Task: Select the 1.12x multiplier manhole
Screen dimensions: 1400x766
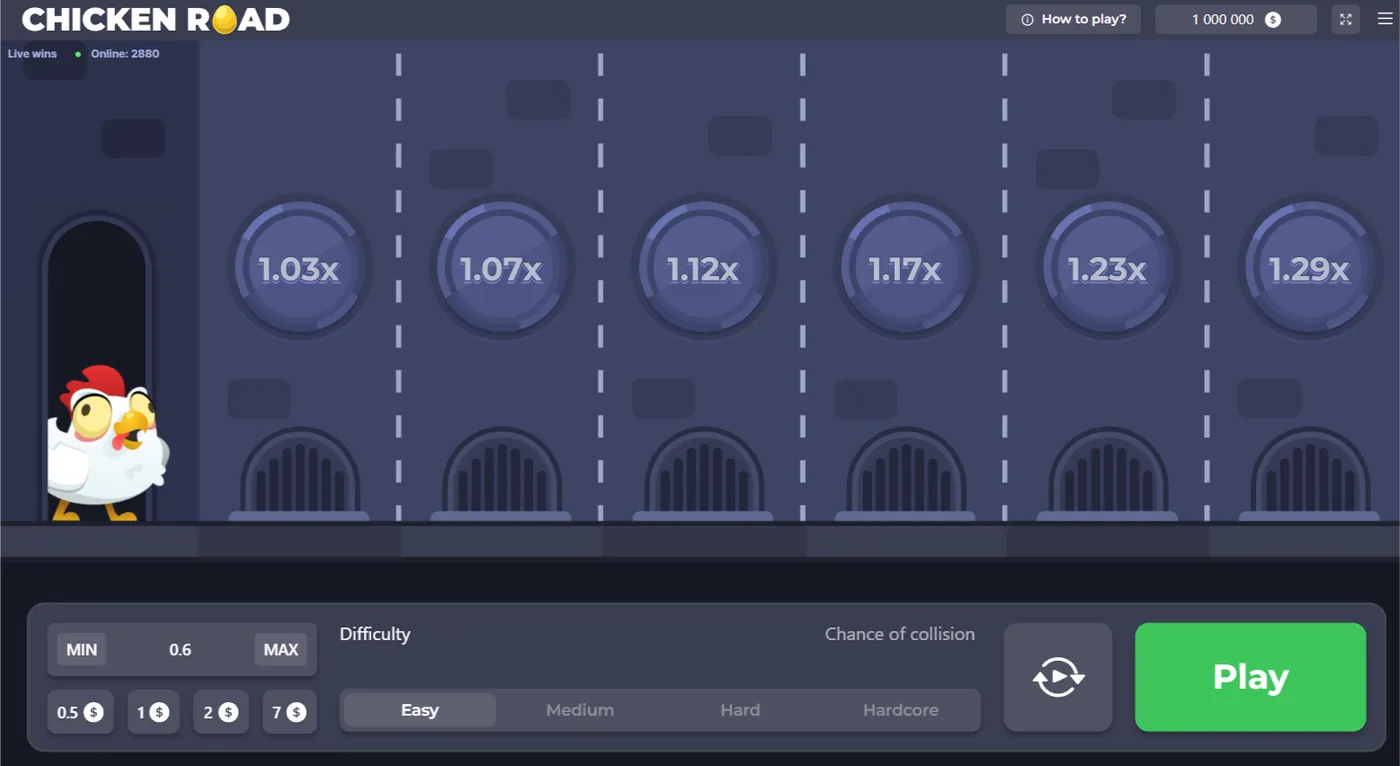Action: [x=703, y=268]
